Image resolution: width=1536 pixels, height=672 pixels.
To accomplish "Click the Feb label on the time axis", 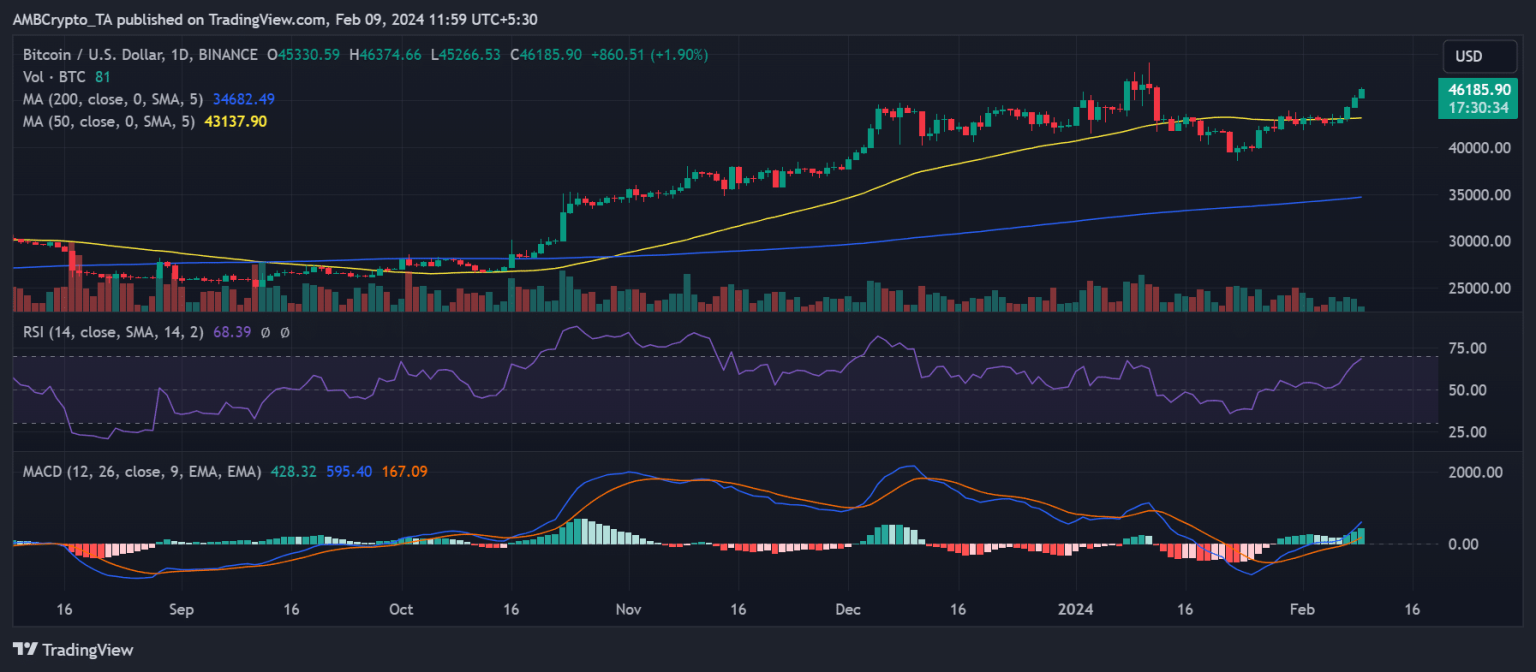I will click(x=1301, y=608).
